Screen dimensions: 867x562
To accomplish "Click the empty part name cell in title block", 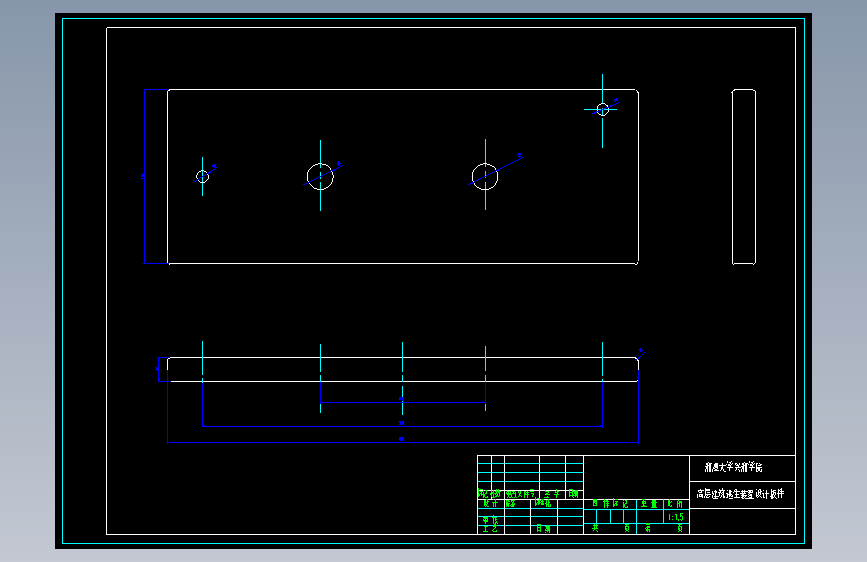I will (x=636, y=477).
